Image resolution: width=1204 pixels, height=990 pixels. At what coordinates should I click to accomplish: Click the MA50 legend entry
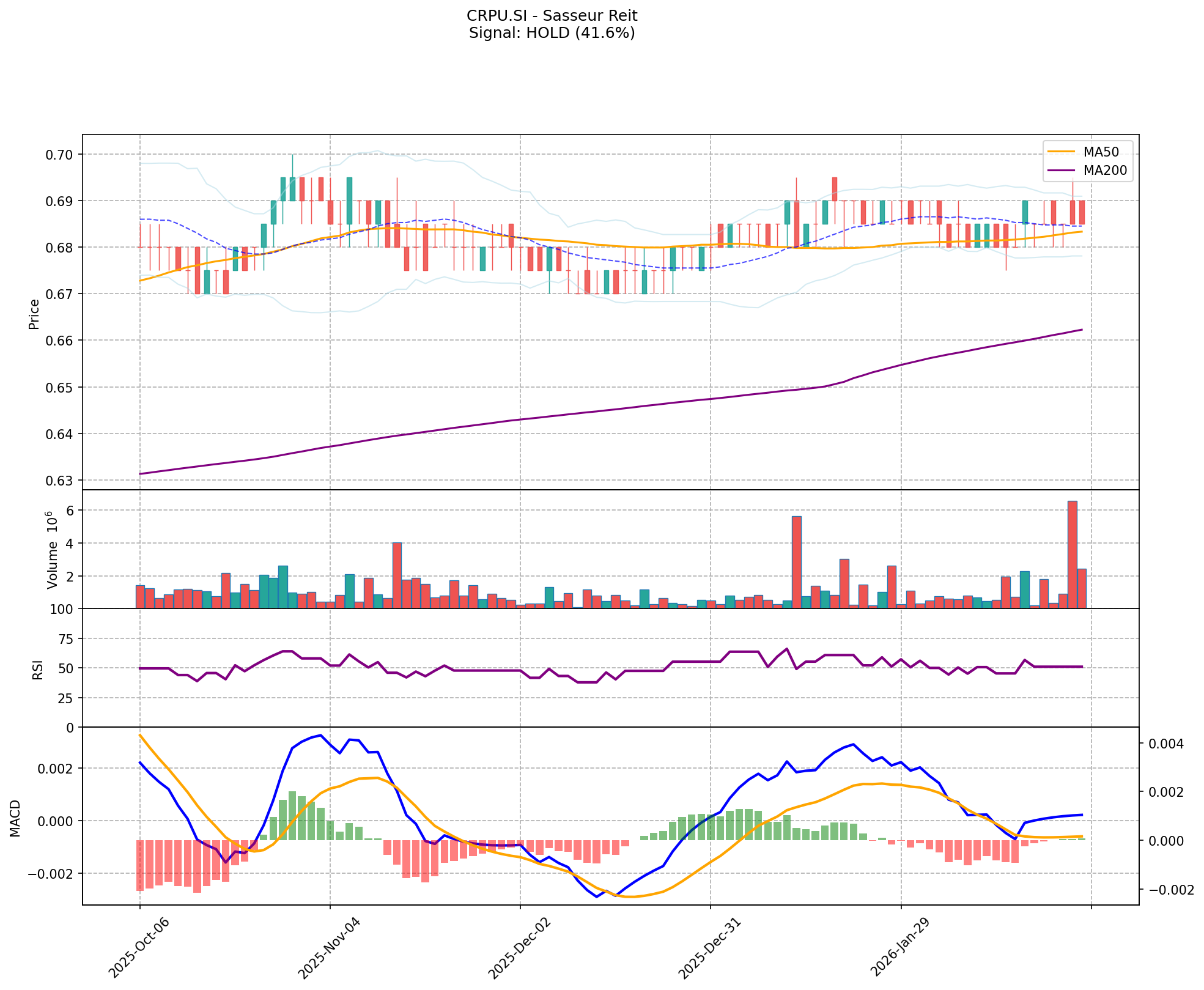click(x=1101, y=152)
